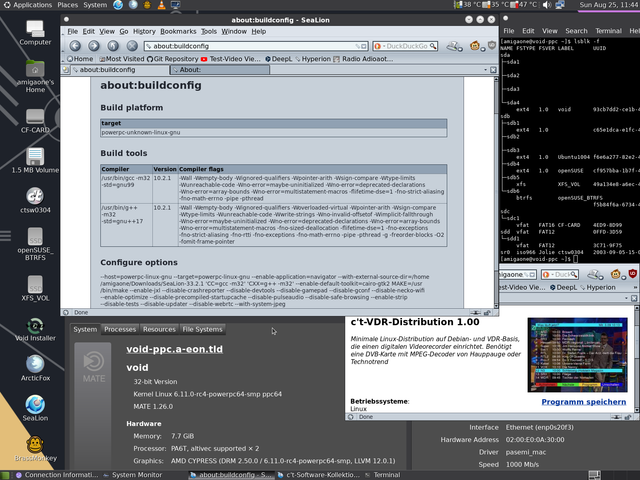Launch BrassMonkey from the desktop
Viewport: 640px width, 480px height.
click(x=35, y=448)
